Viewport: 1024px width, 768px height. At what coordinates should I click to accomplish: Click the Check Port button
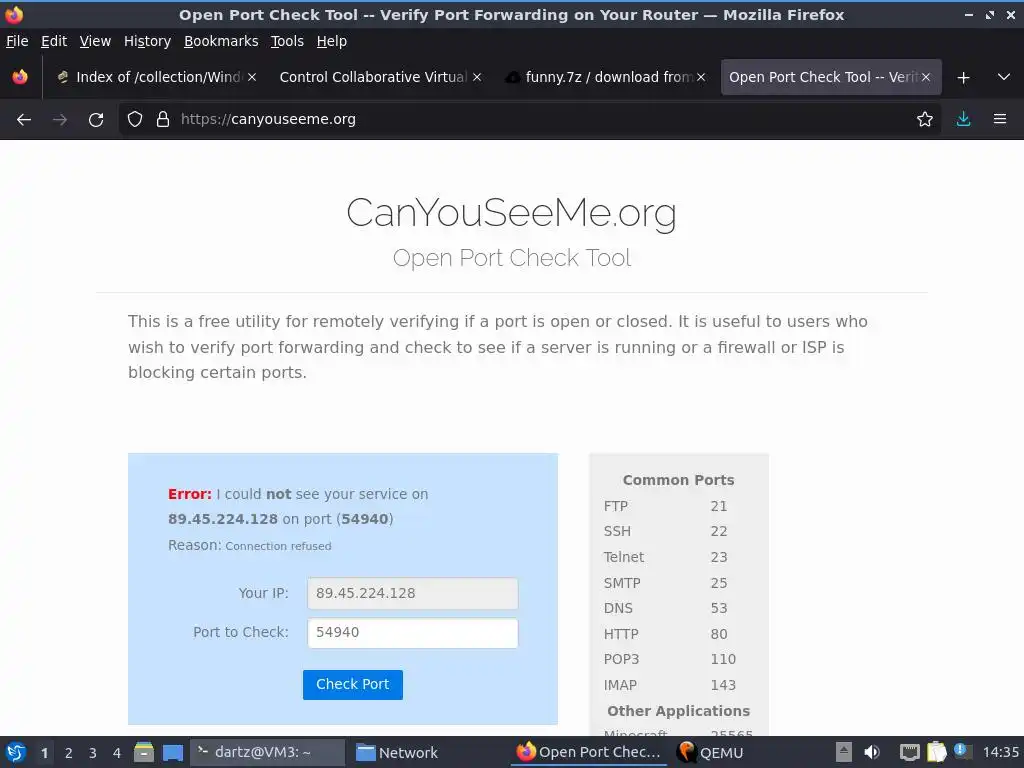pyautogui.click(x=353, y=684)
